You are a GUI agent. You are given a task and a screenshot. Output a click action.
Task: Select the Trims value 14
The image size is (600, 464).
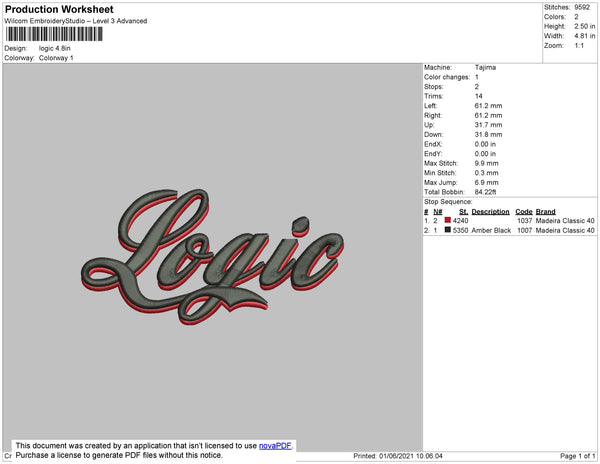[x=478, y=96]
